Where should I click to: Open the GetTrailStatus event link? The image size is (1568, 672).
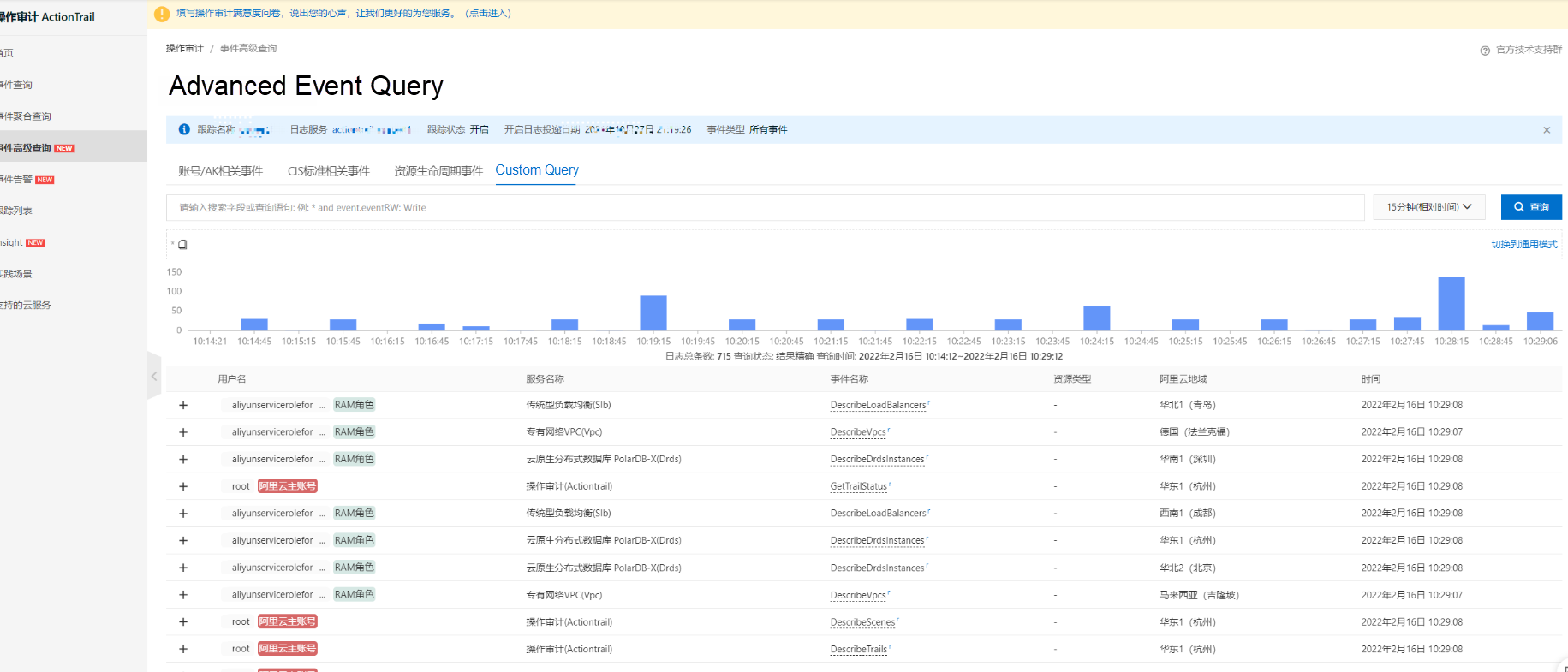[859, 486]
